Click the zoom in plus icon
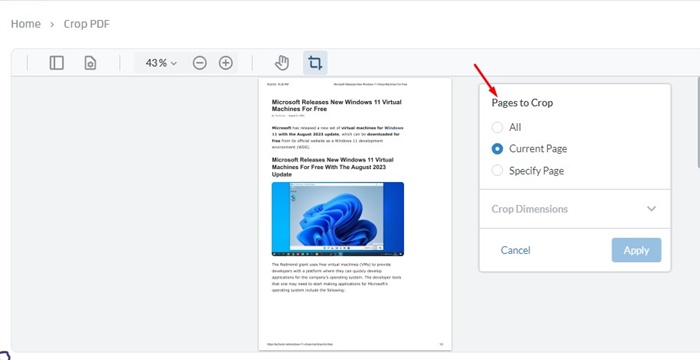This screenshot has height=360, width=700. (x=226, y=63)
